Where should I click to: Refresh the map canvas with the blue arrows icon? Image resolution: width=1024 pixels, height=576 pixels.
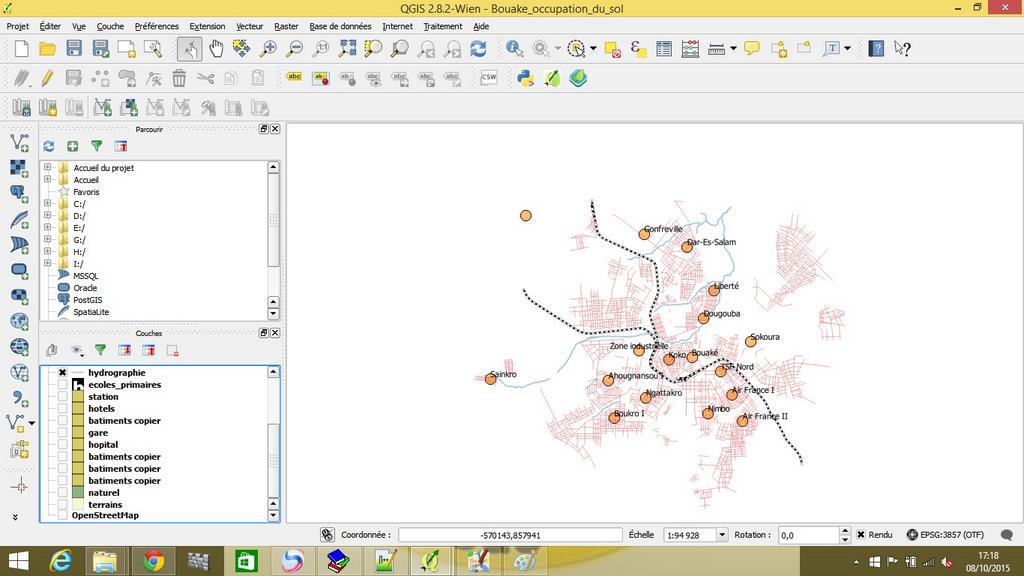[478, 49]
